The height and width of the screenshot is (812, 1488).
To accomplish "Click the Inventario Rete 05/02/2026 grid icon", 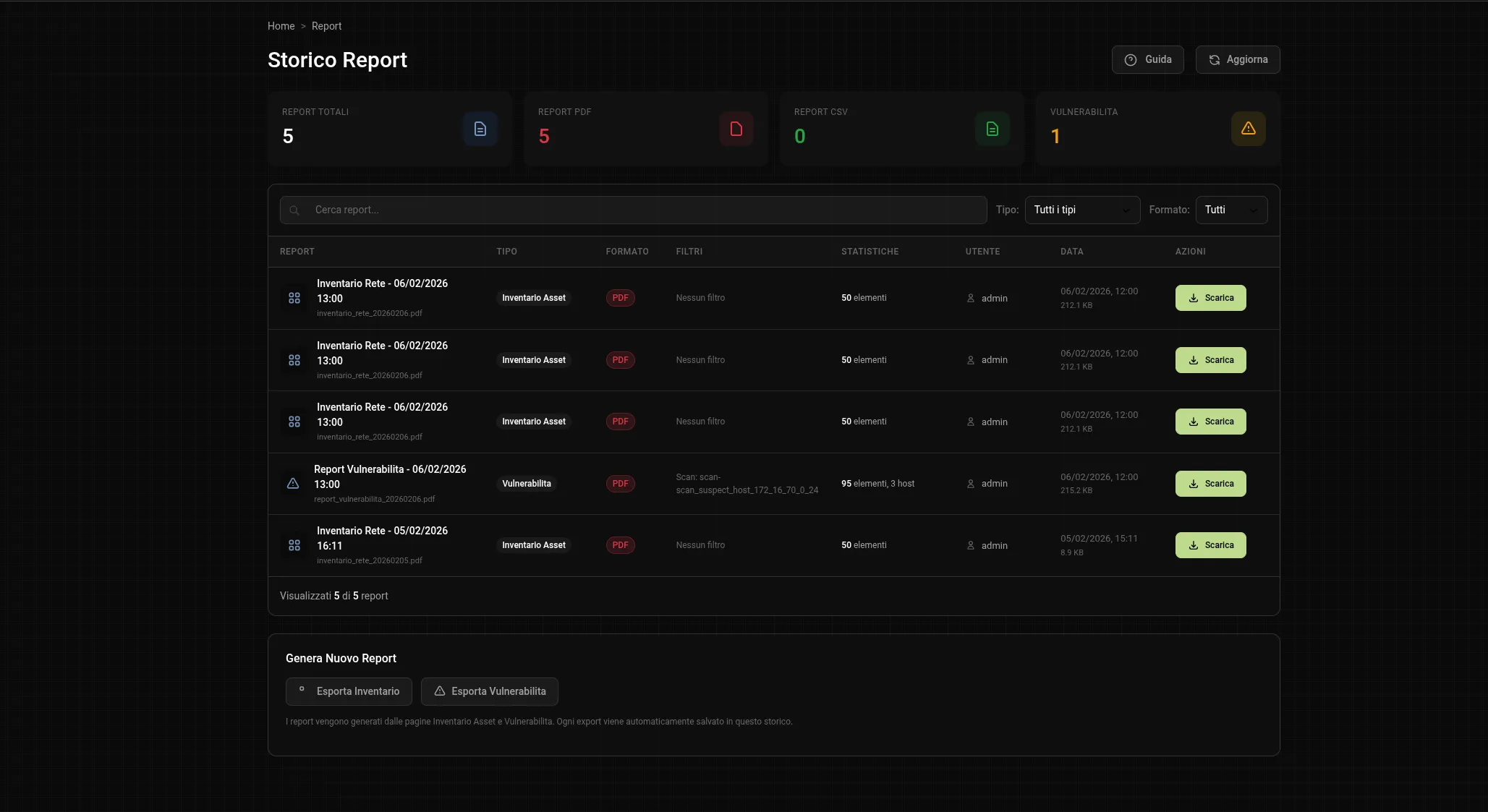I will point(294,545).
